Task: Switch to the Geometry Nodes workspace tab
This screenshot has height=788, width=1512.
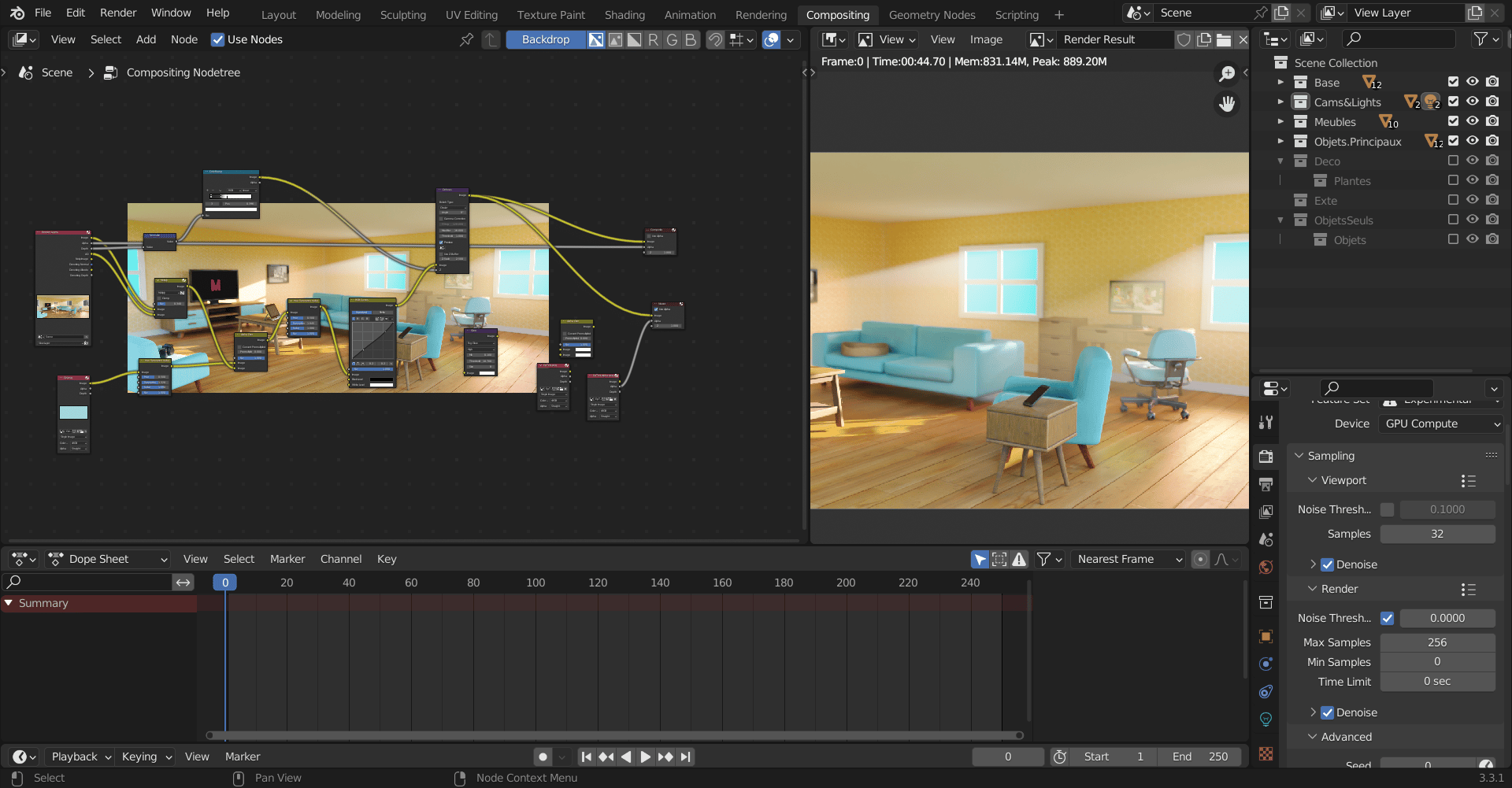Action: [x=932, y=14]
